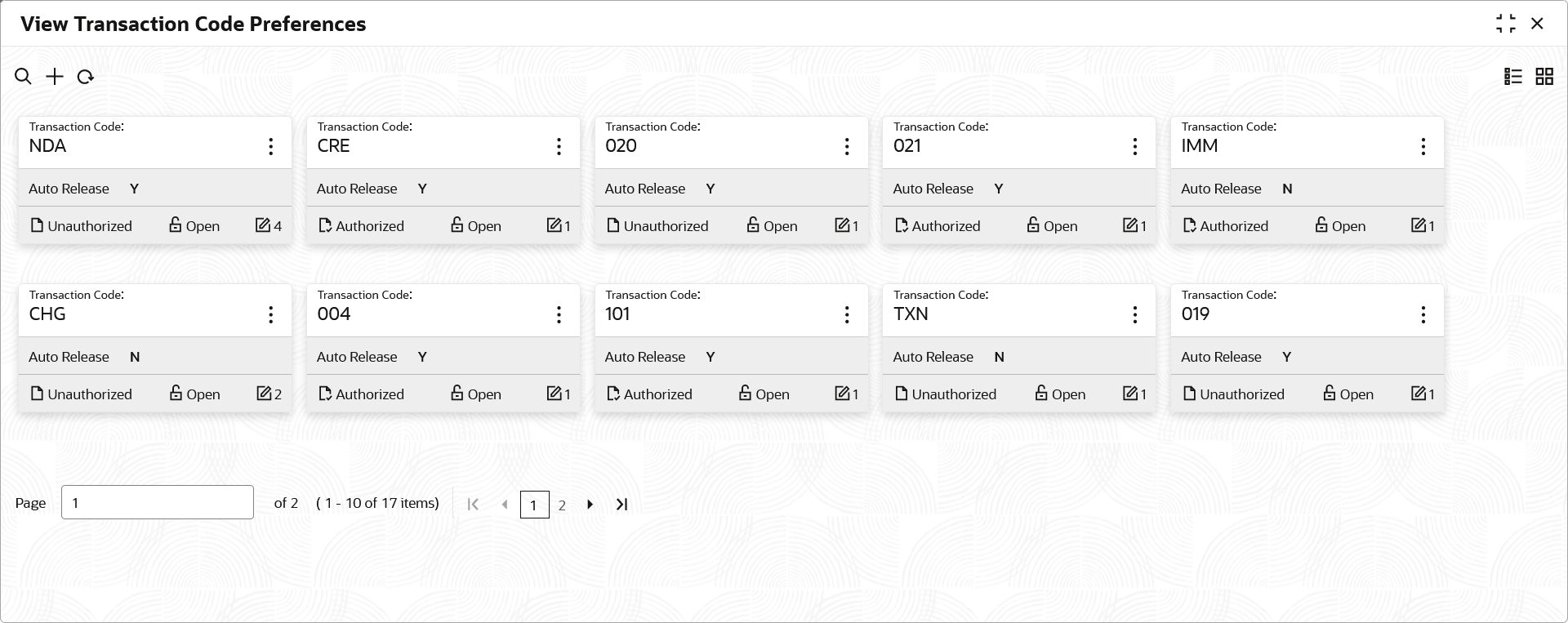The image size is (1568, 623).
Task: Click the Unauthorized document icon on CHG card
Action: [37, 394]
